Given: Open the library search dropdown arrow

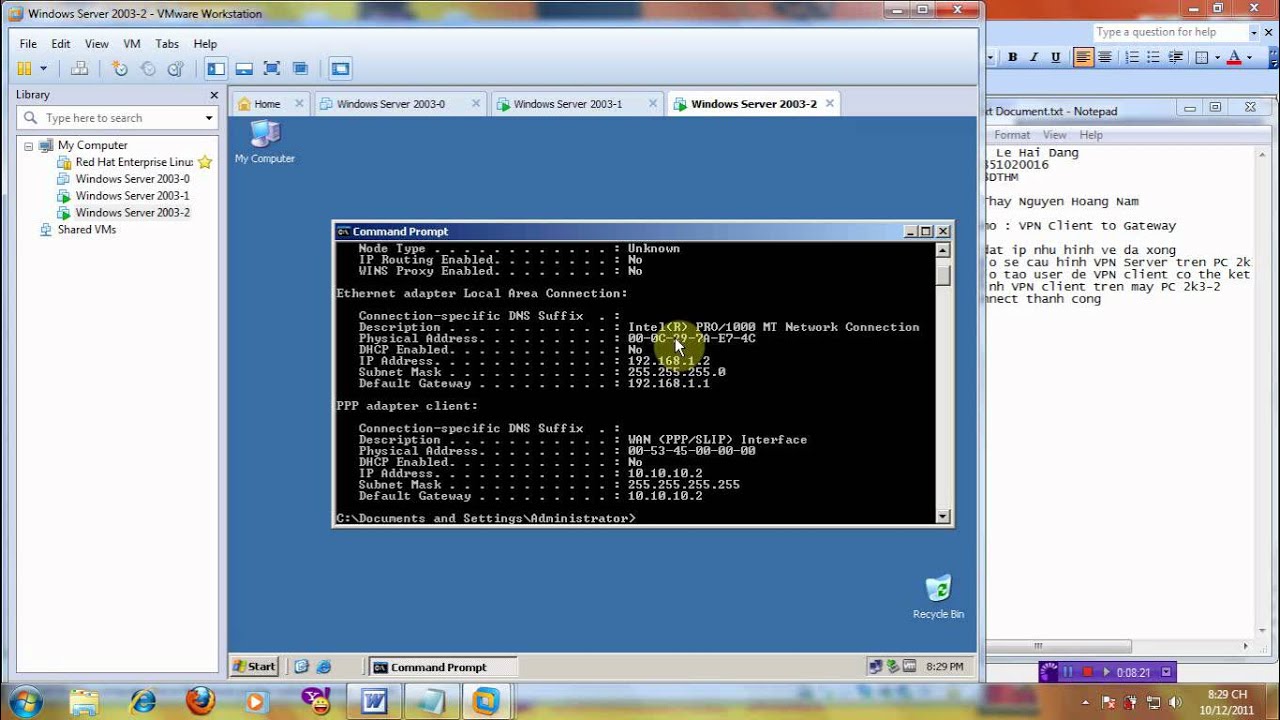Looking at the screenshot, I should click(209, 118).
